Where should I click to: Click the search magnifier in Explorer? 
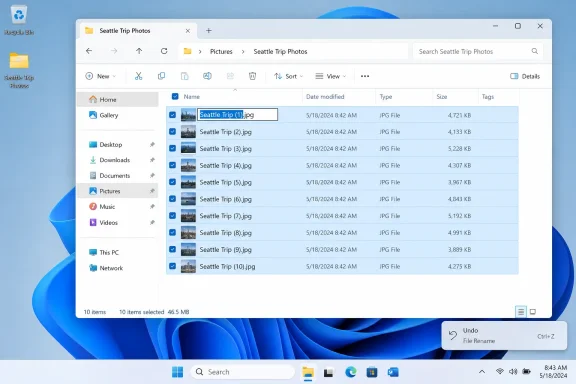coord(534,51)
